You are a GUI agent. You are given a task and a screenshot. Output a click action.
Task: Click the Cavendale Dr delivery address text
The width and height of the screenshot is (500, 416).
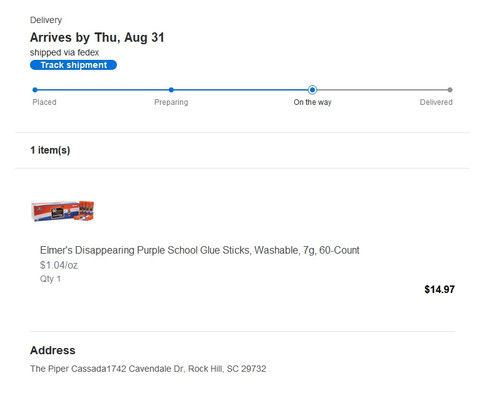(x=148, y=369)
